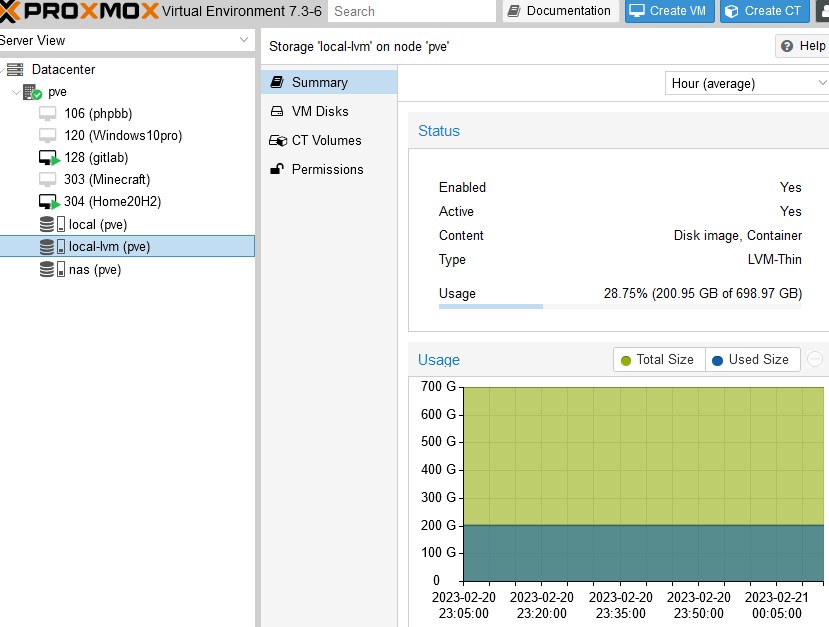Screen dimensions: 829x627
Task: Select the gitlab container icon
Action: click(47, 157)
